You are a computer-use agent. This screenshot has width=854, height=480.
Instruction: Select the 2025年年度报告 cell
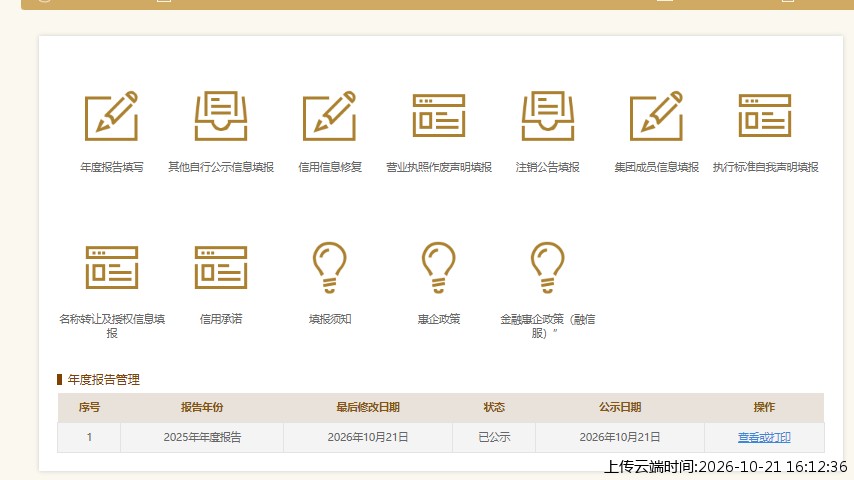[x=202, y=437]
